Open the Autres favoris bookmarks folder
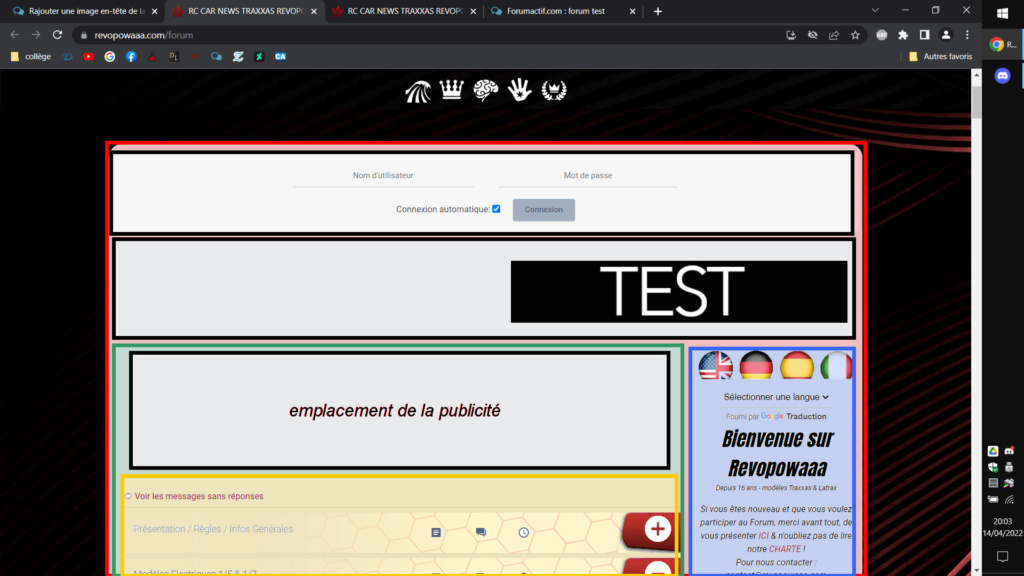The height and width of the screenshot is (576, 1024). click(x=940, y=57)
